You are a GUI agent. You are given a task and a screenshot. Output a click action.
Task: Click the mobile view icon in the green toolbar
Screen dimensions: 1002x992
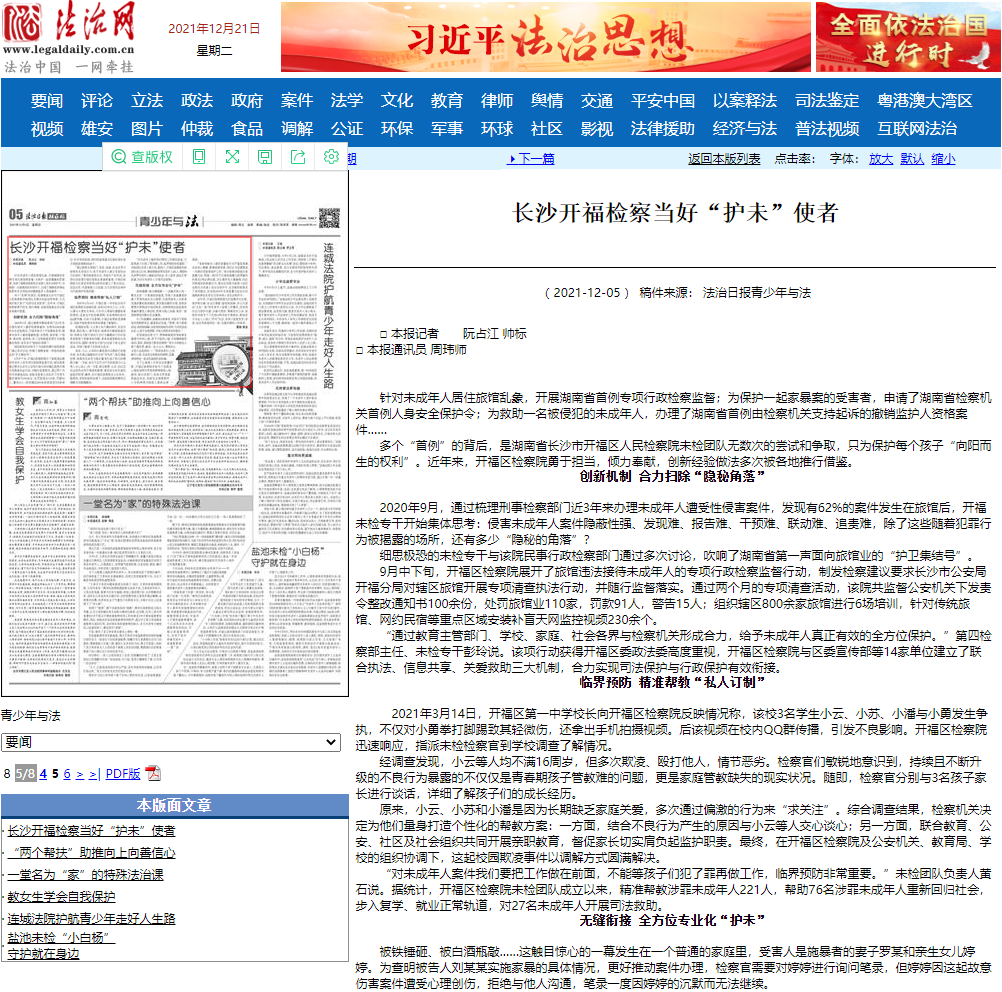click(199, 157)
